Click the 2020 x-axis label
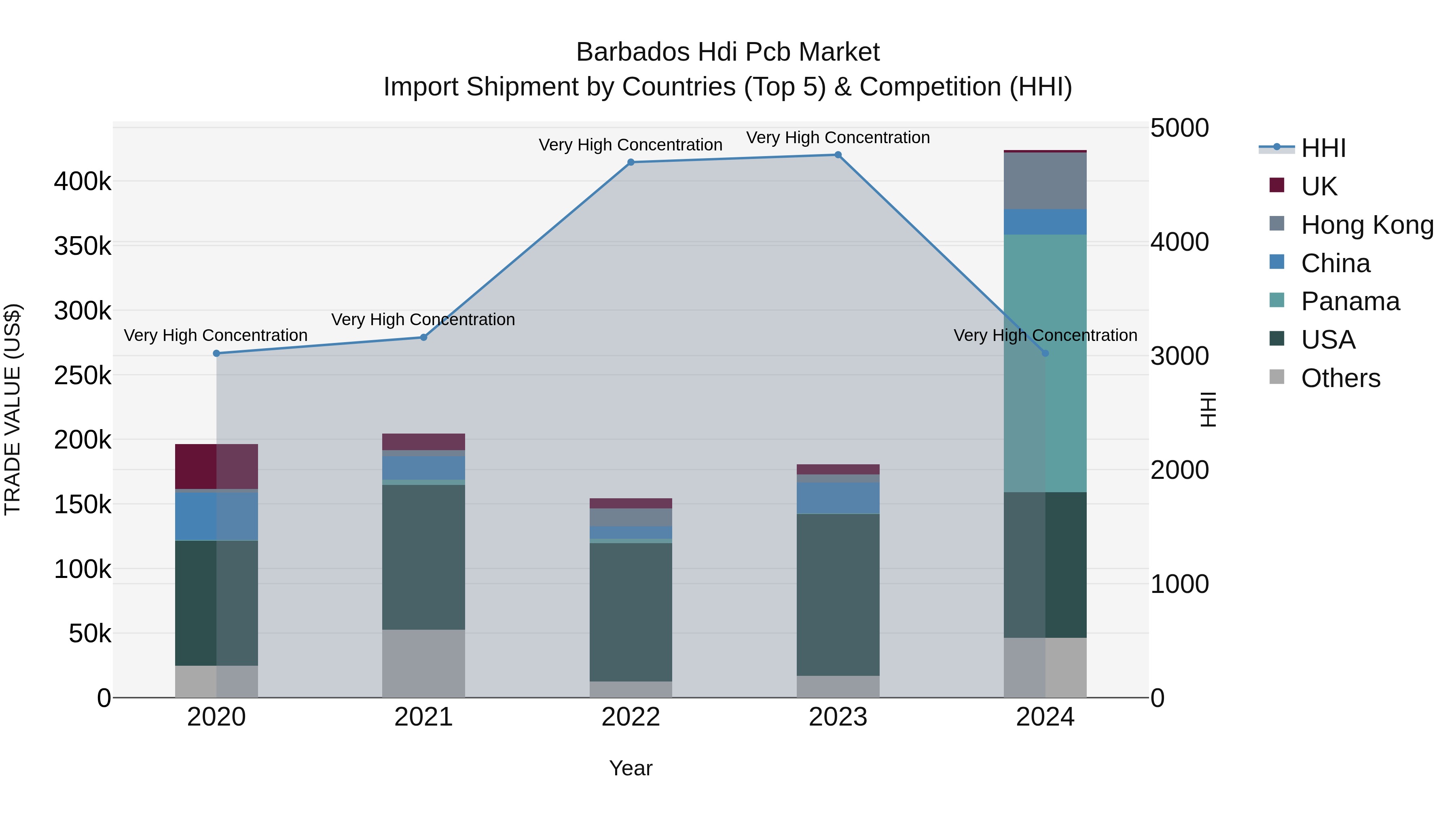The height and width of the screenshot is (819, 1456). (x=216, y=717)
